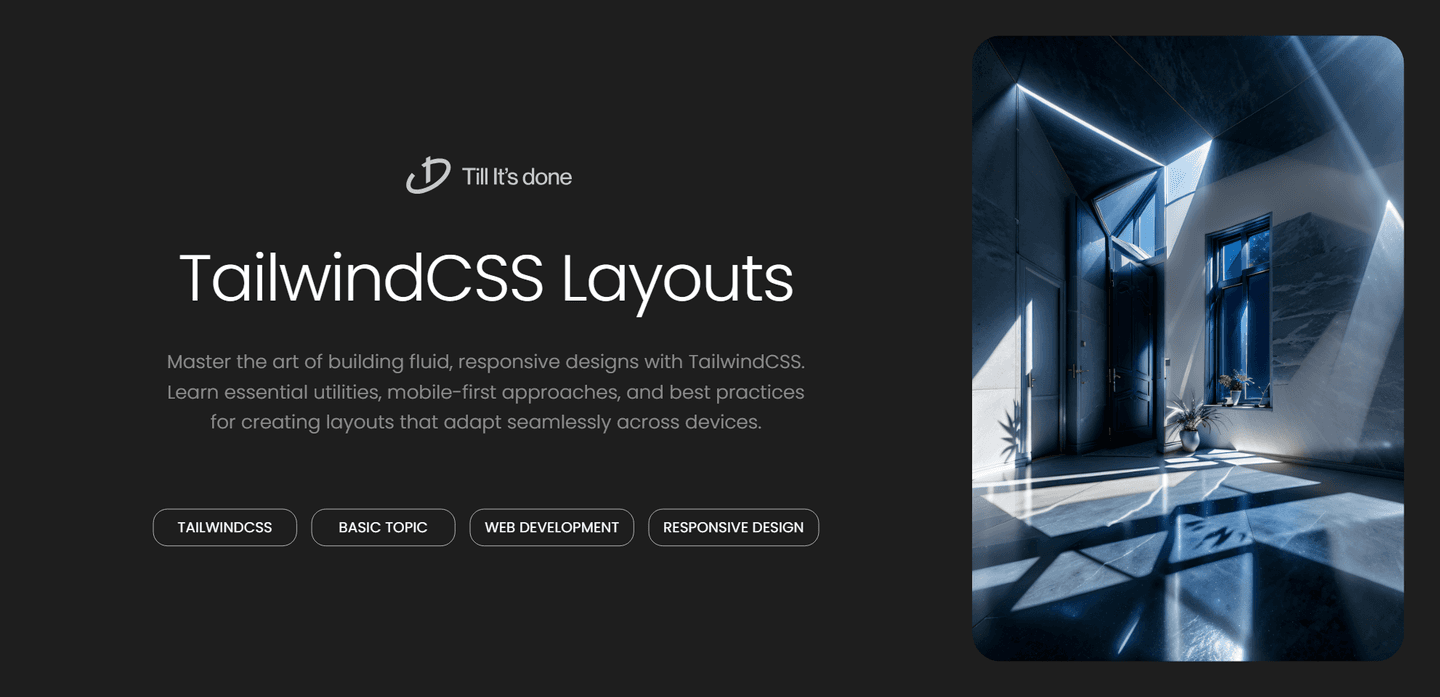
Task: Click the last tag in the tag row
Action: pyautogui.click(x=733, y=527)
